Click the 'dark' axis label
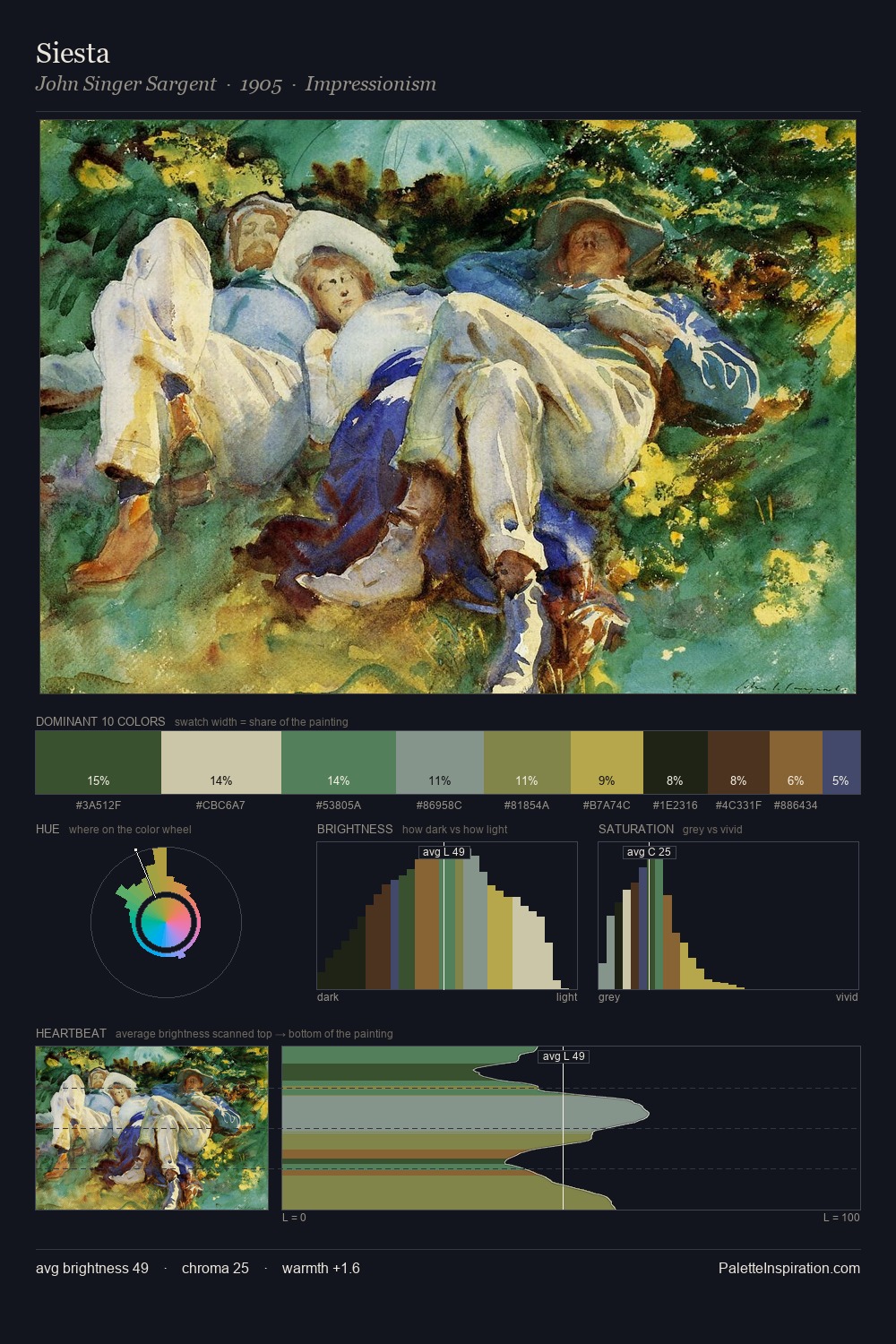The image size is (896, 1344). pos(328,997)
